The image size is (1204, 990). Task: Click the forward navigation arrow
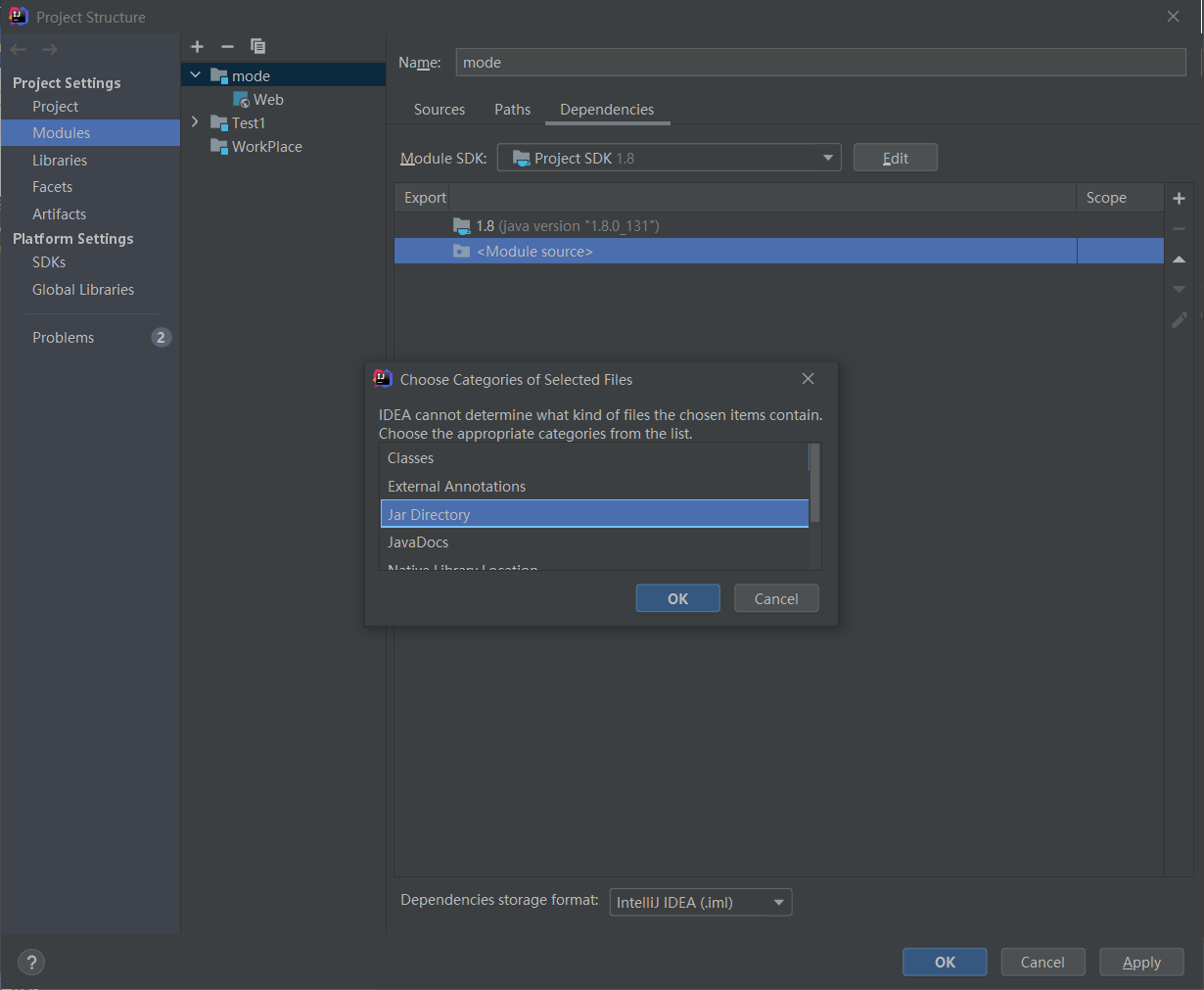click(x=50, y=49)
